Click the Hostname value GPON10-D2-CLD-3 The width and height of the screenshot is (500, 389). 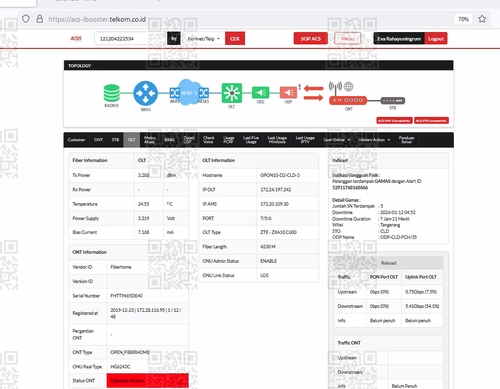tap(280, 175)
